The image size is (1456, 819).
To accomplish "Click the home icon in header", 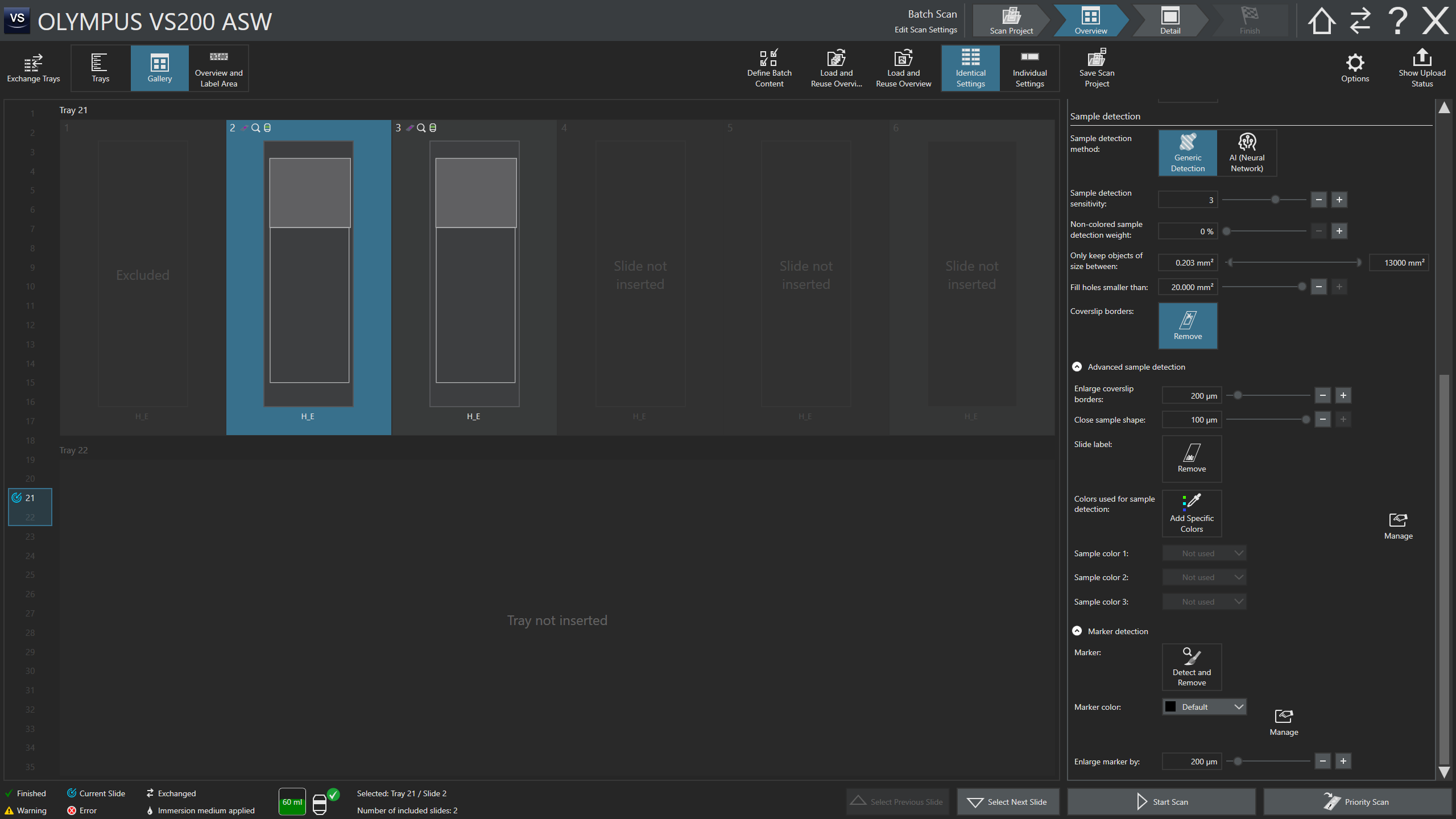I will click(x=1321, y=21).
